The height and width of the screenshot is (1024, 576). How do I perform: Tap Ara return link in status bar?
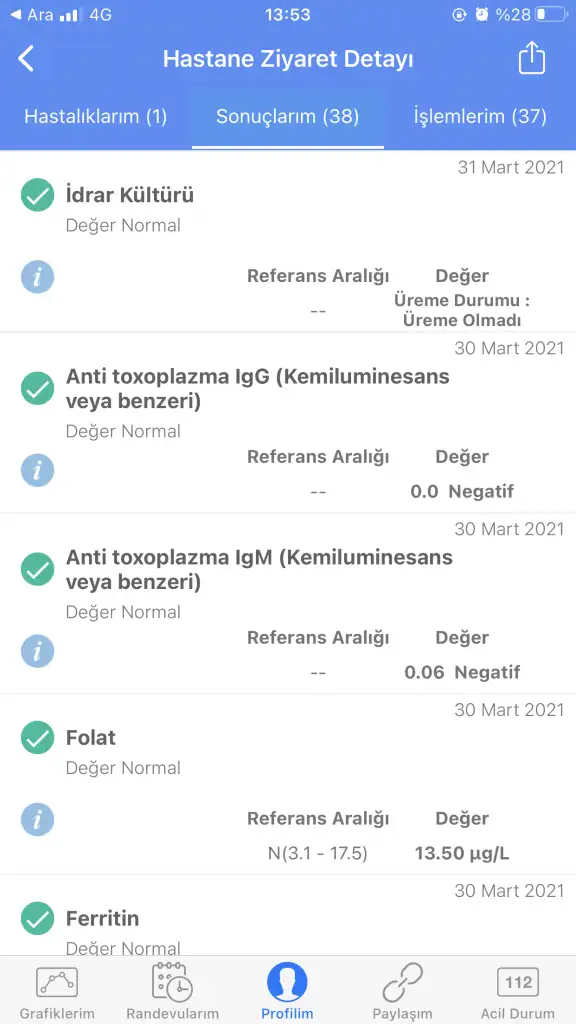pyautogui.click(x=33, y=14)
